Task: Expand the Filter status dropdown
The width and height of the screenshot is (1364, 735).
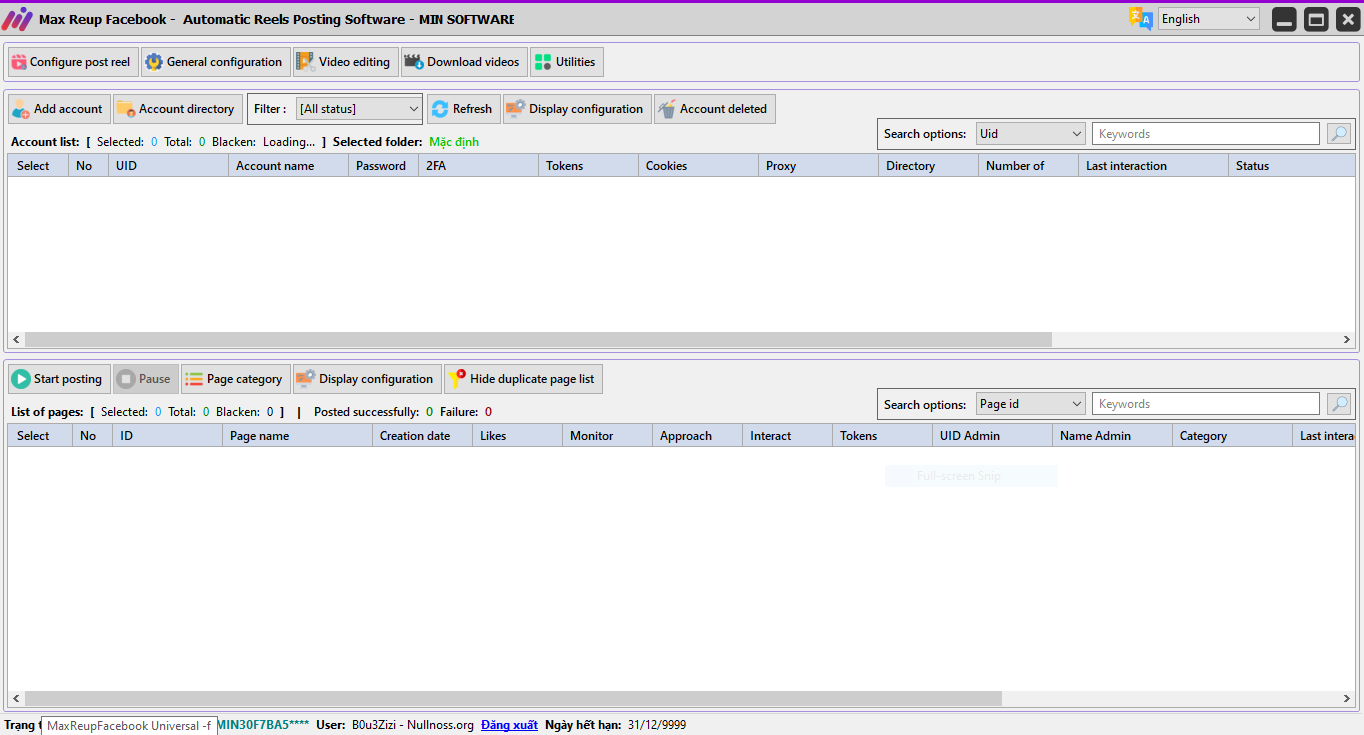Action: pyautogui.click(x=360, y=109)
